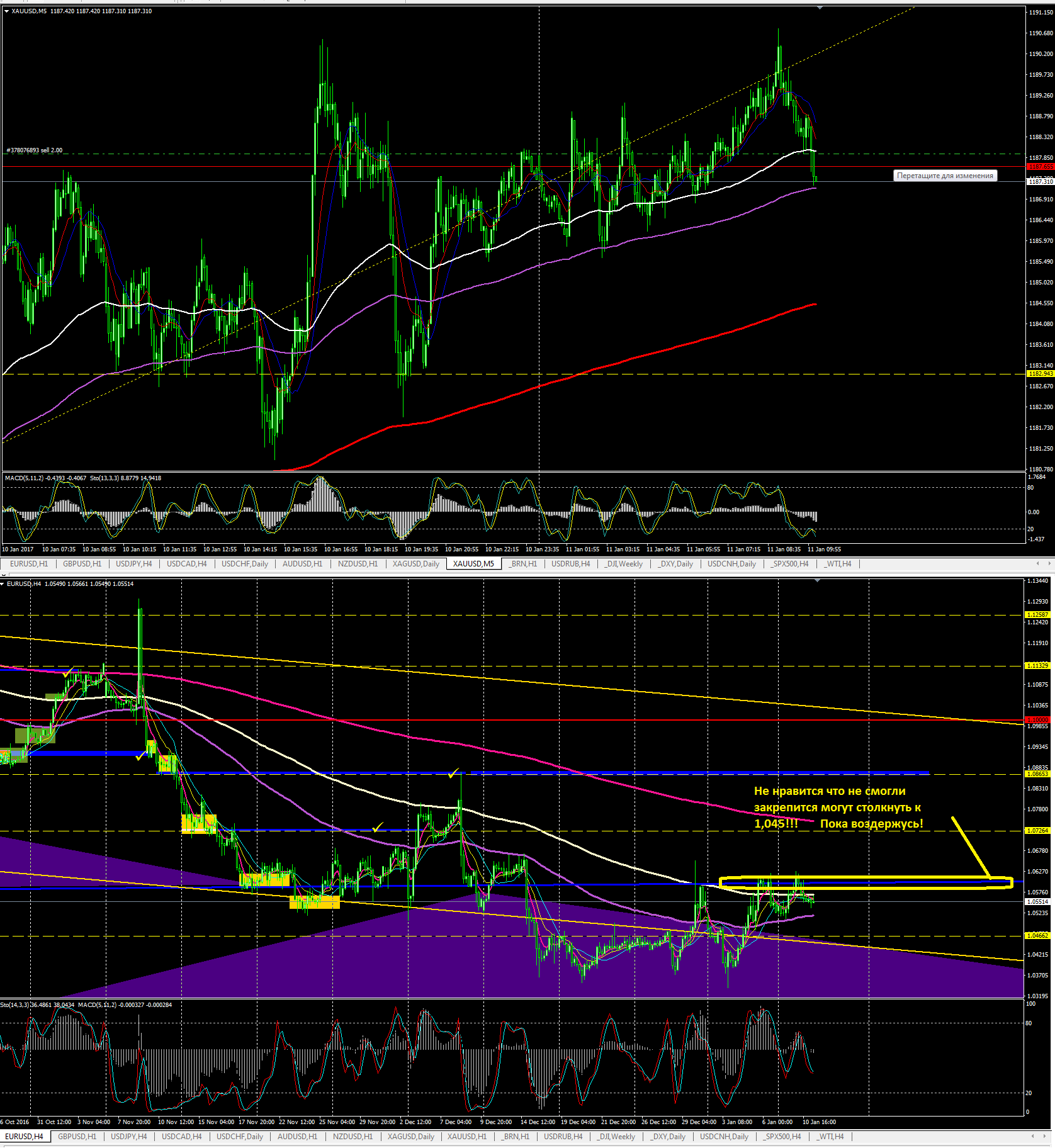Viewport: 1055px width, 1148px height.
Task: Open _DXY,Daily tab in the EURUSD,H4 window
Action: 668,1137
